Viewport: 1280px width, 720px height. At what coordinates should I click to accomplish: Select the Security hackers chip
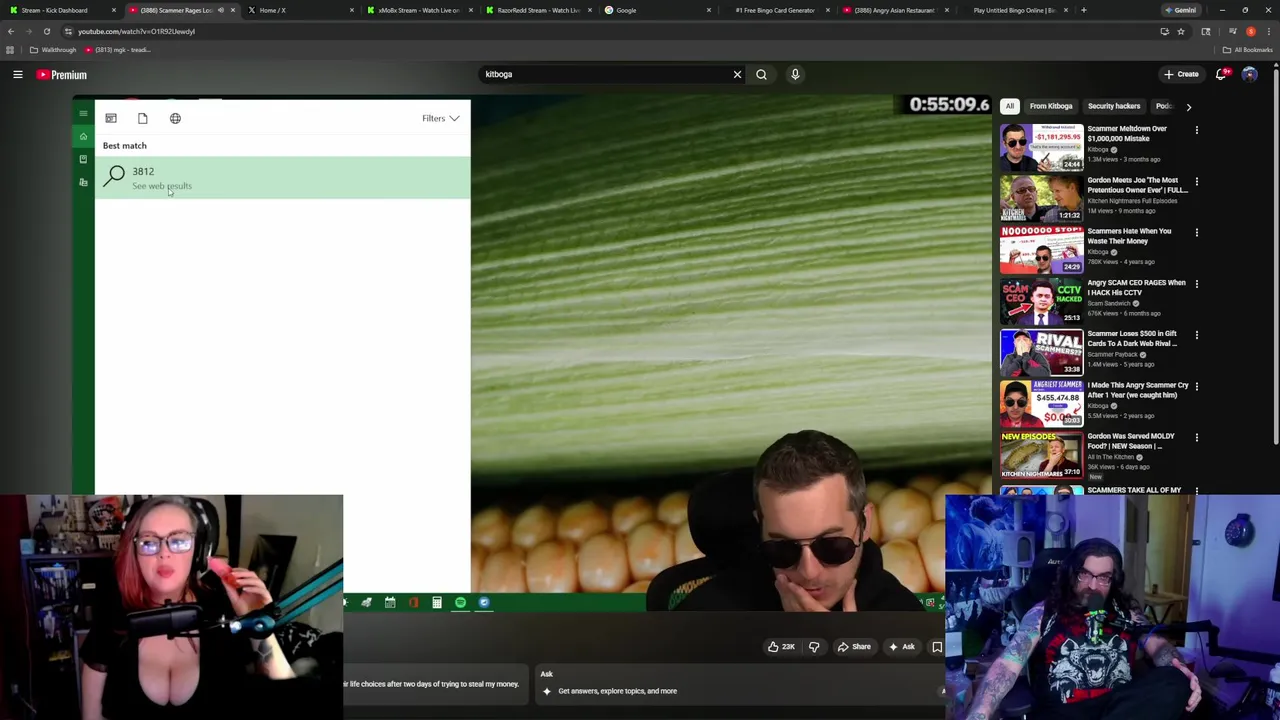[1113, 106]
